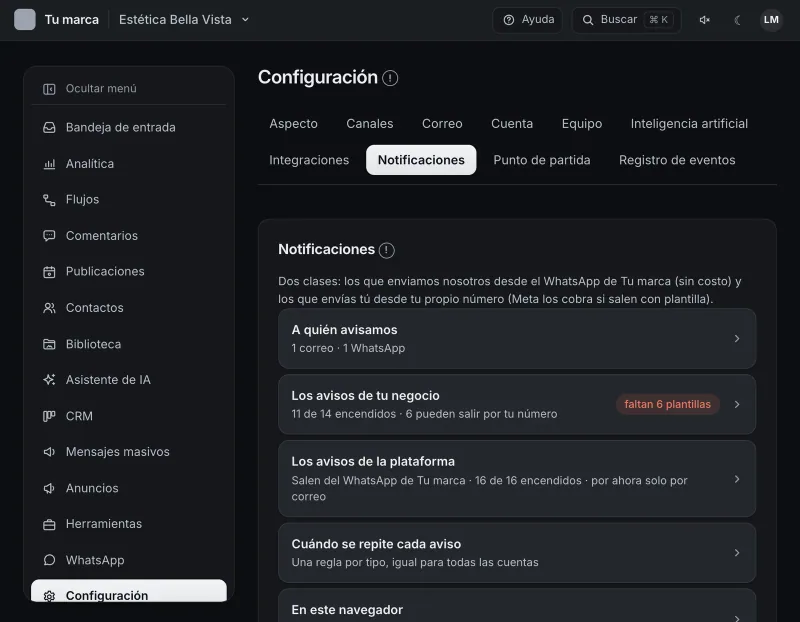Click the Buscar search field
Screen dimensions: 800x622
627,20
